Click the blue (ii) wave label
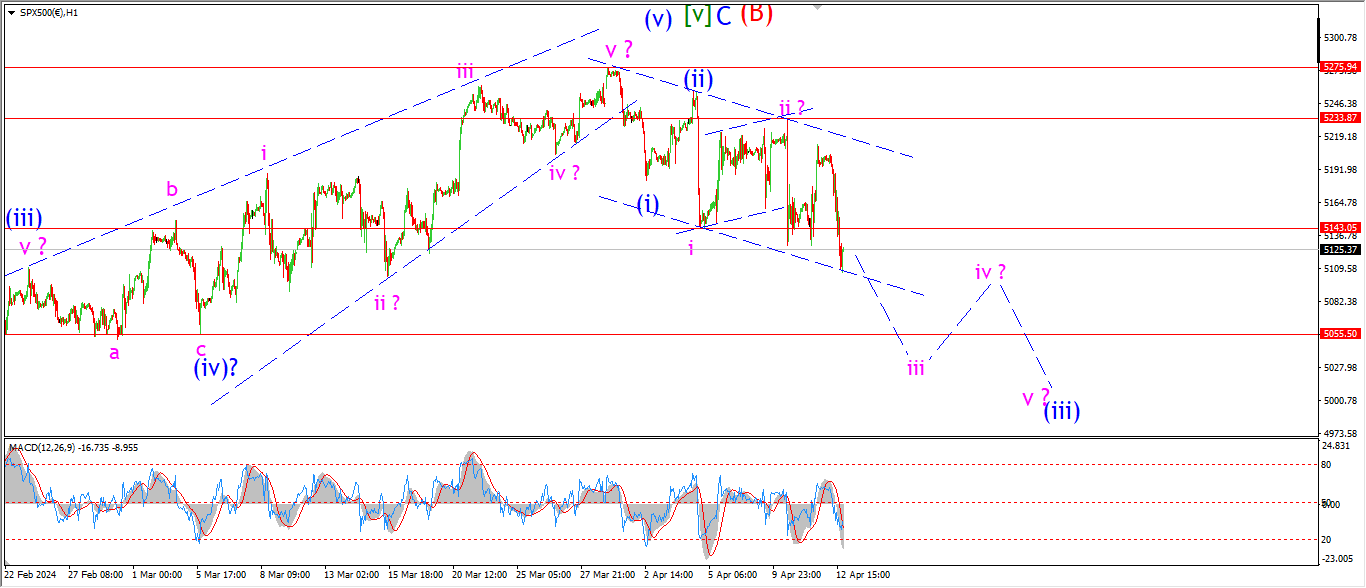 (698, 79)
